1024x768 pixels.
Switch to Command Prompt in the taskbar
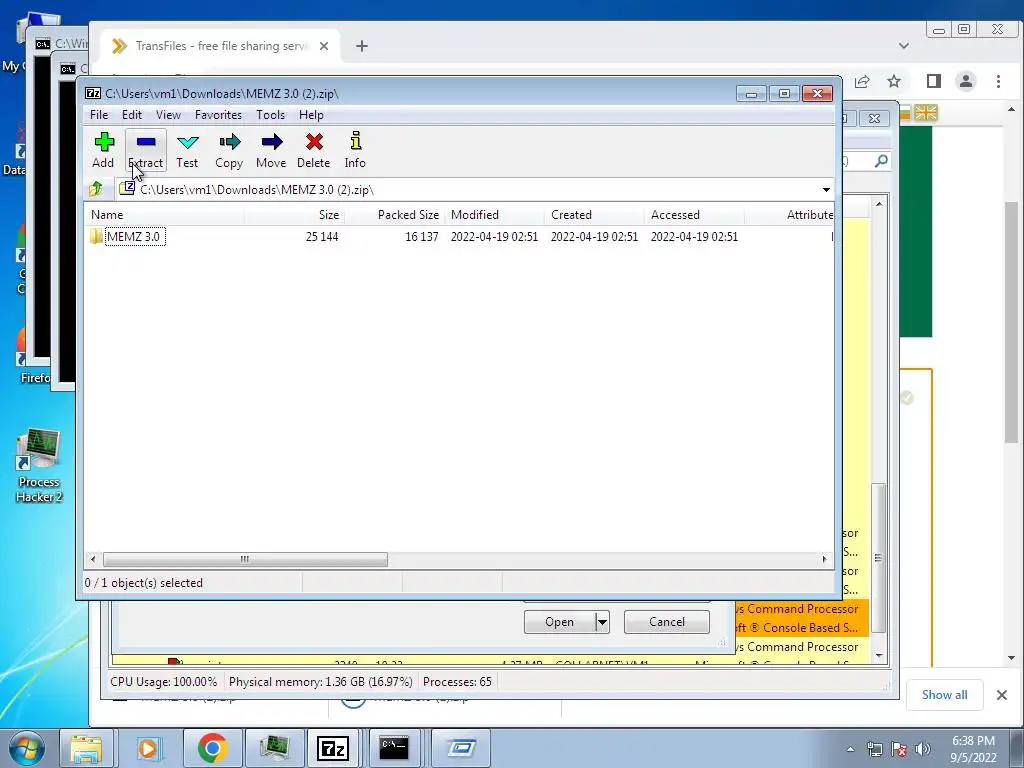(x=396, y=748)
